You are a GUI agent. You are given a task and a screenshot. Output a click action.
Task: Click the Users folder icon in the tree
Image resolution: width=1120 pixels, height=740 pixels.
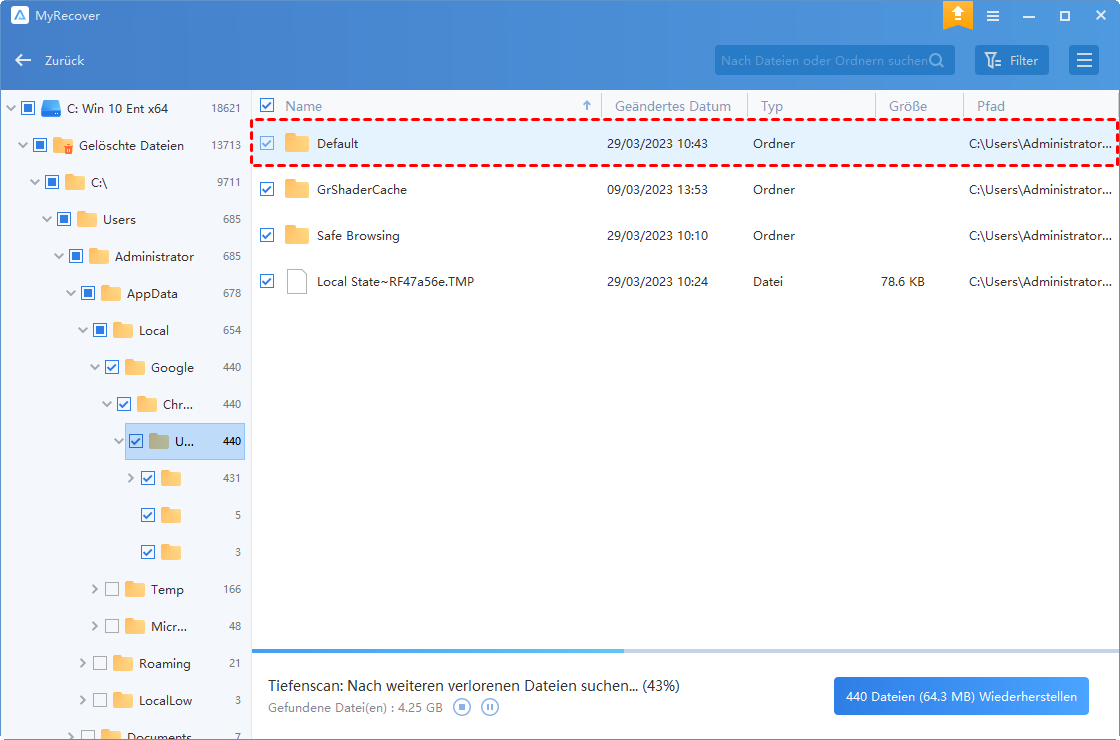tap(86, 219)
